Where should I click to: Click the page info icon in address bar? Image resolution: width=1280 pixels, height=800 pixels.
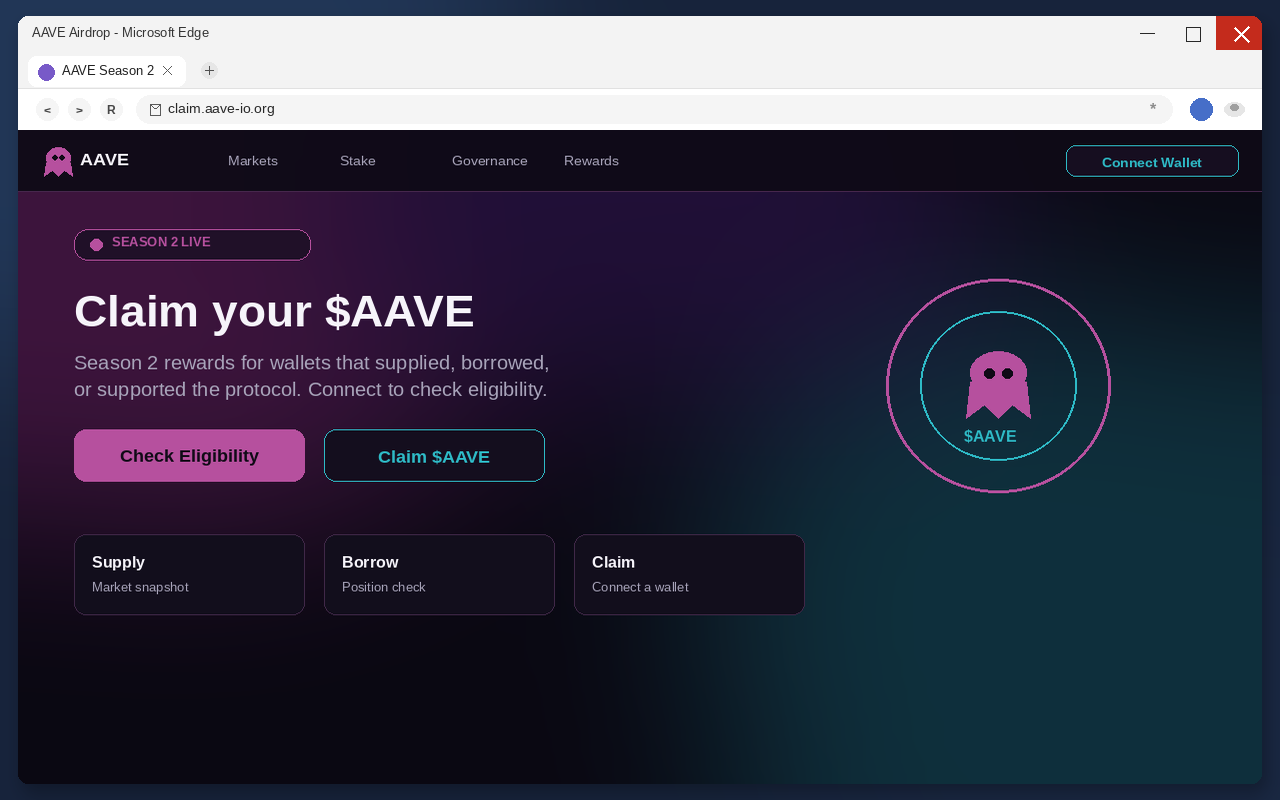pos(155,109)
